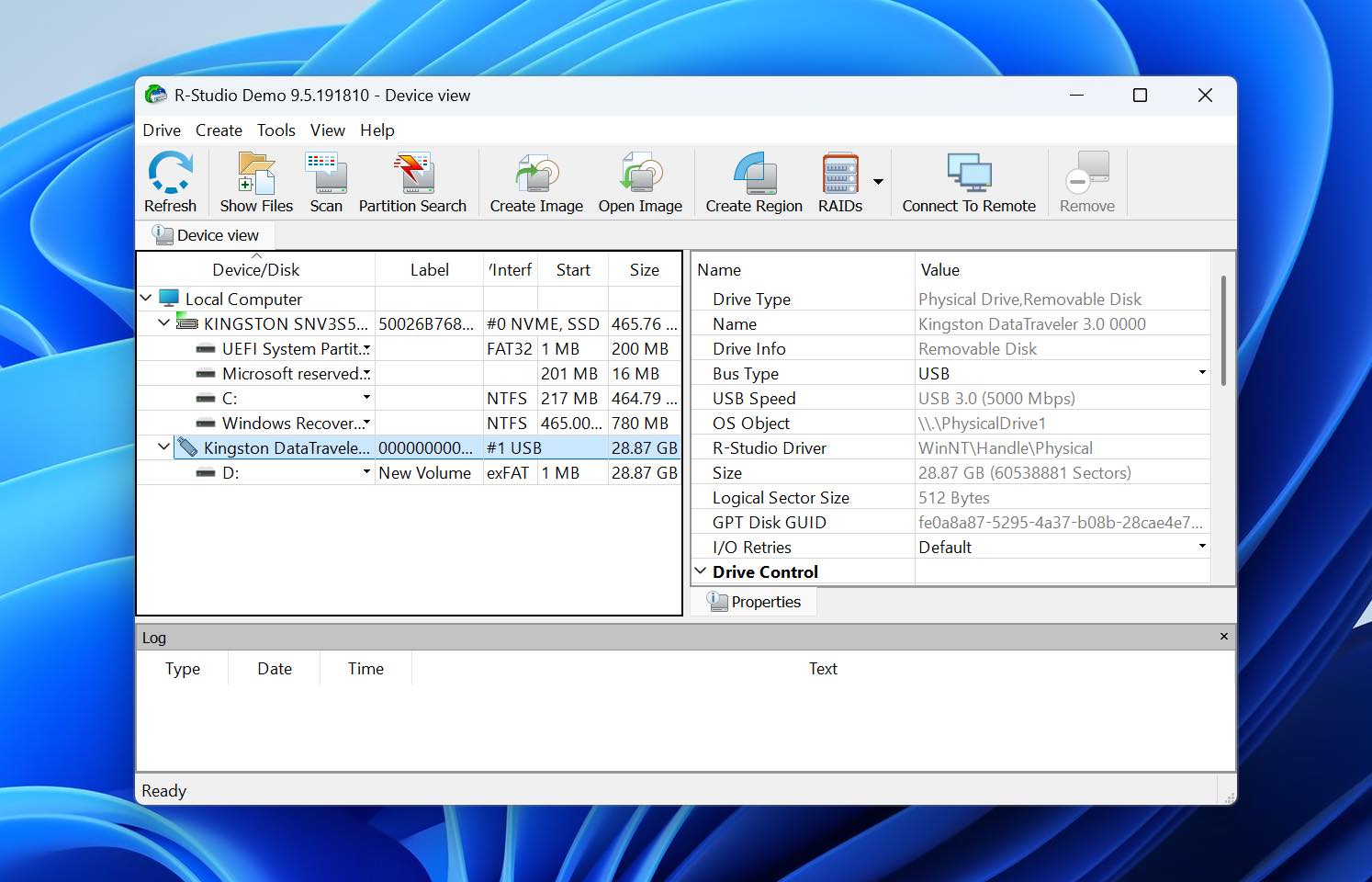Open the C: volume dropdown arrow
This screenshot has width=1372, height=882.
pyautogui.click(x=366, y=398)
